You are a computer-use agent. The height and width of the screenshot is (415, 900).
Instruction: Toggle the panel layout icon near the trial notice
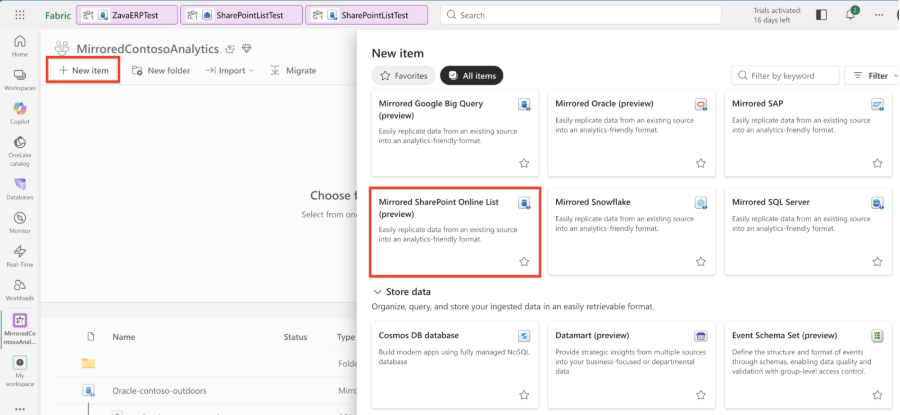tap(821, 15)
